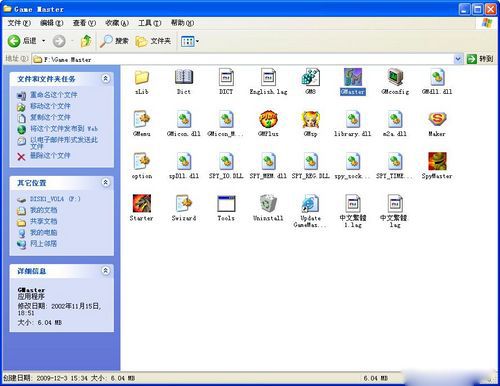Click the Back navigation button

pyautogui.click(x=22, y=41)
